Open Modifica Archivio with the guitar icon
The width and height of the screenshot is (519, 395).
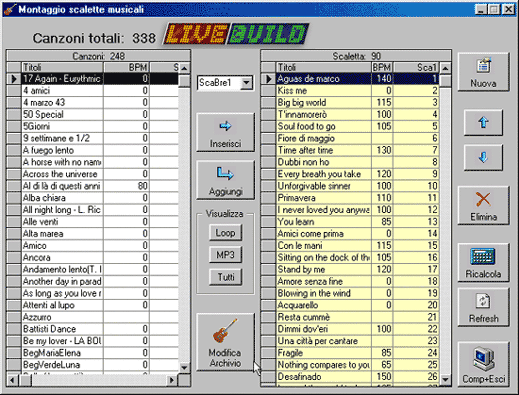(x=225, y=342)
